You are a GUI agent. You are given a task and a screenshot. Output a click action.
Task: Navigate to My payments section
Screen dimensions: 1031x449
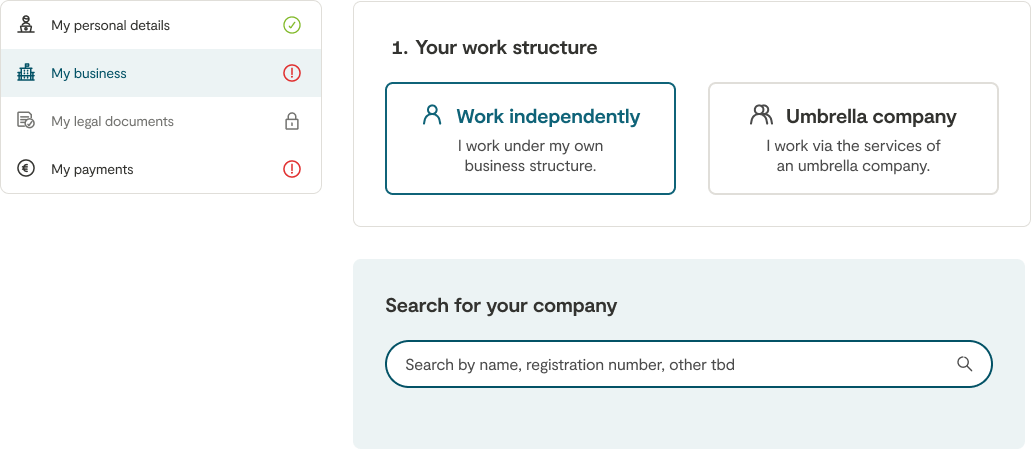(x=92, y=169)
